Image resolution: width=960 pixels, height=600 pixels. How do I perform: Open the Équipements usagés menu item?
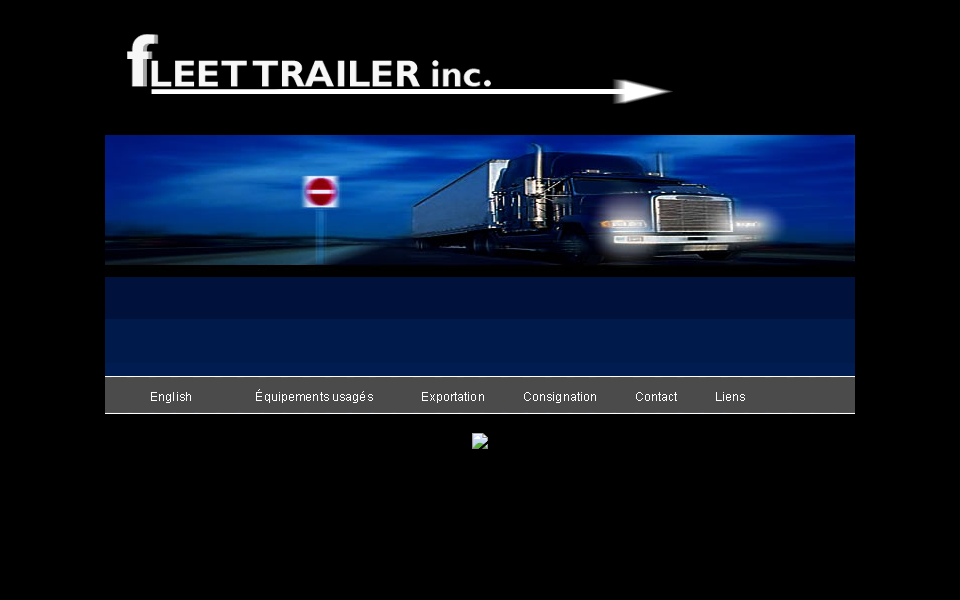click(314, 396)
